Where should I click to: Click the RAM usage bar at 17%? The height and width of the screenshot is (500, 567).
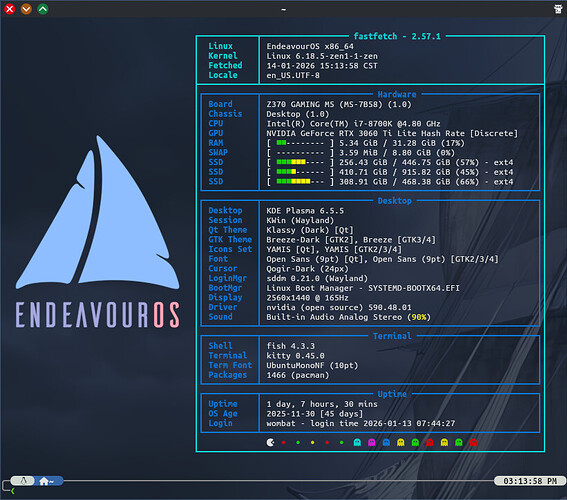pos(300,143)
